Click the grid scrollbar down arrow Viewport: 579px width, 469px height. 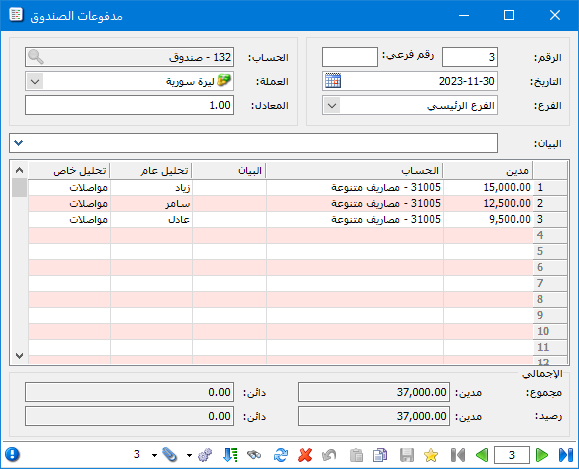coord(20,356)
